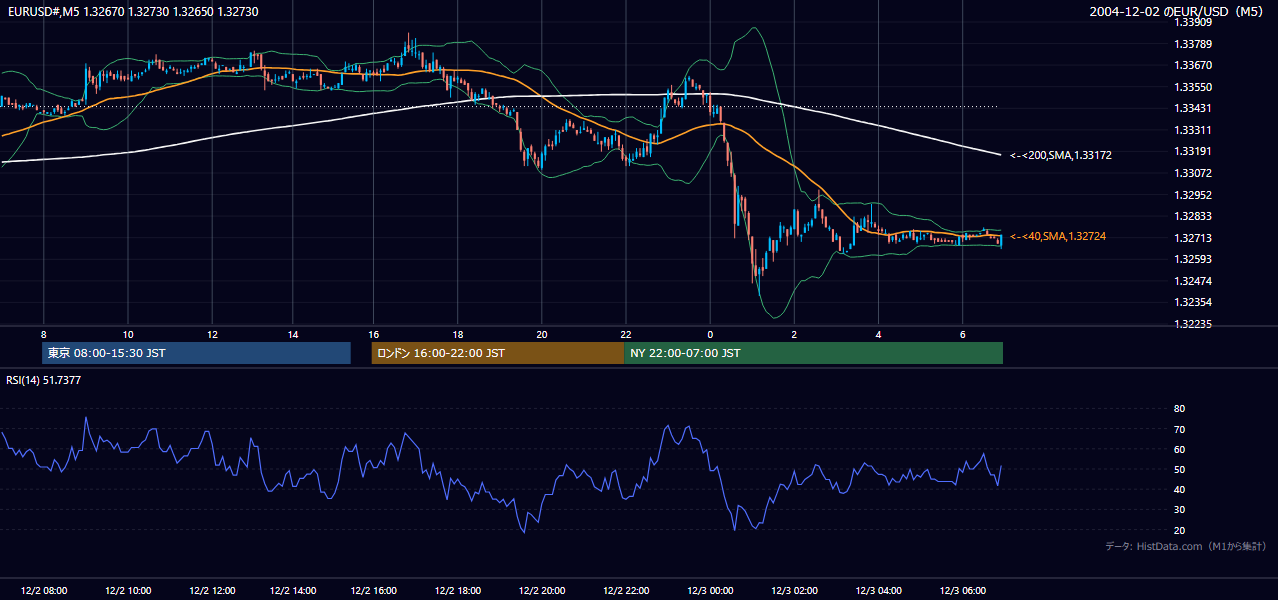
Task: Click the 12/2 16:00 time label
Action: click(375, 590)
